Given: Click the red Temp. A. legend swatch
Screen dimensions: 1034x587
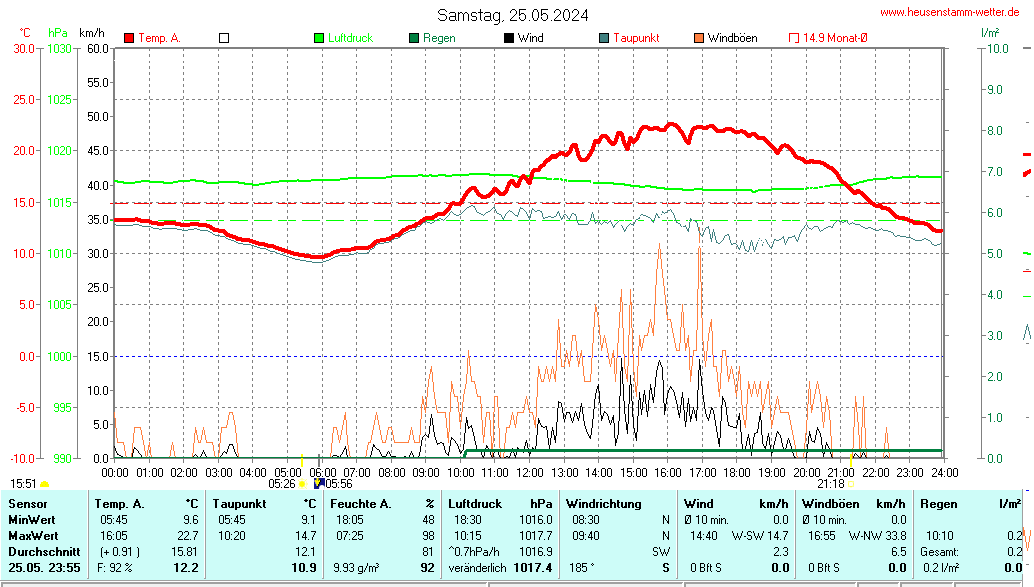Looking at the screenshot, I should pyautogui.click(x=129, y=38).
